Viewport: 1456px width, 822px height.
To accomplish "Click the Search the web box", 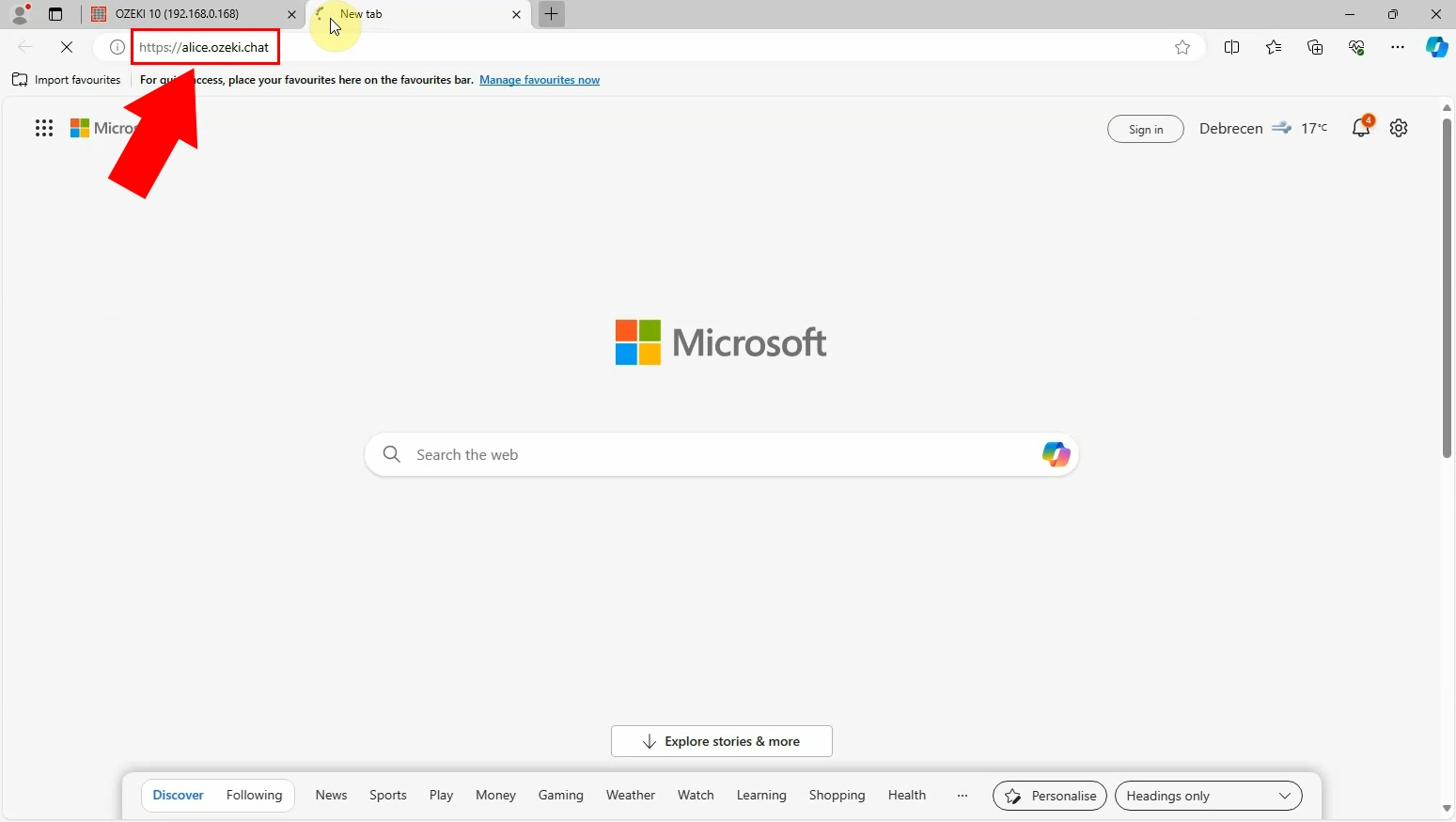I will (721, 454).
